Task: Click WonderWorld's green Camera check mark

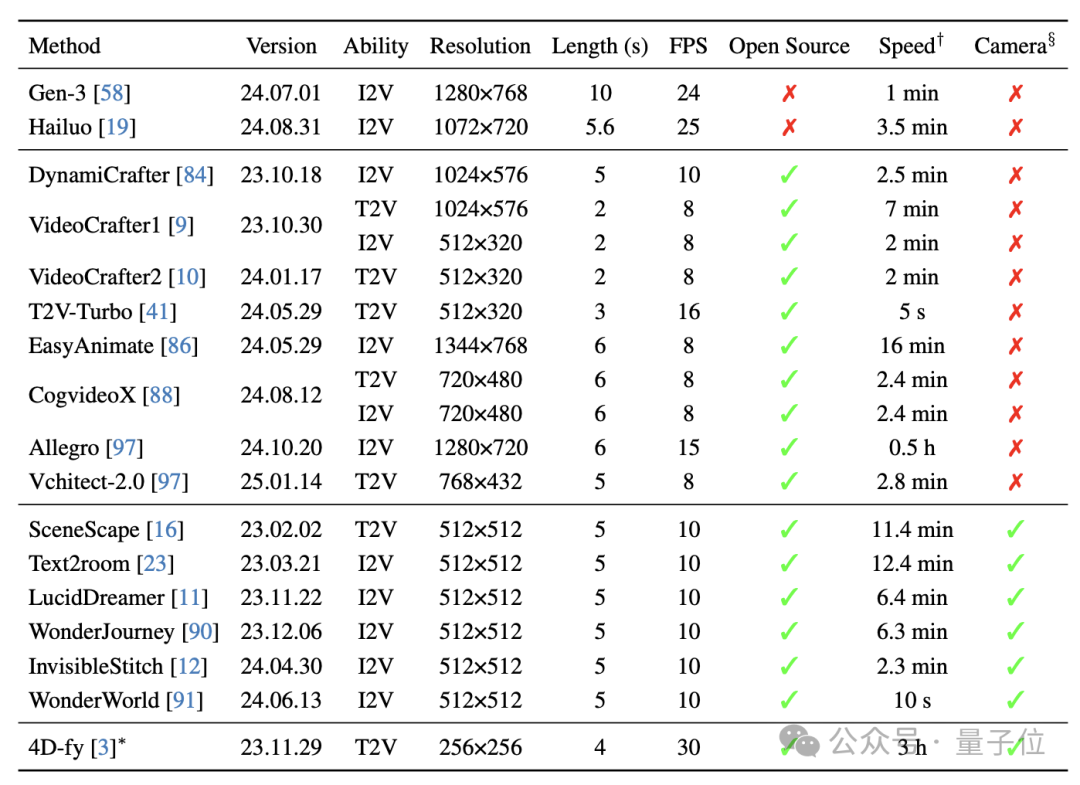Action: point(1015,700)
